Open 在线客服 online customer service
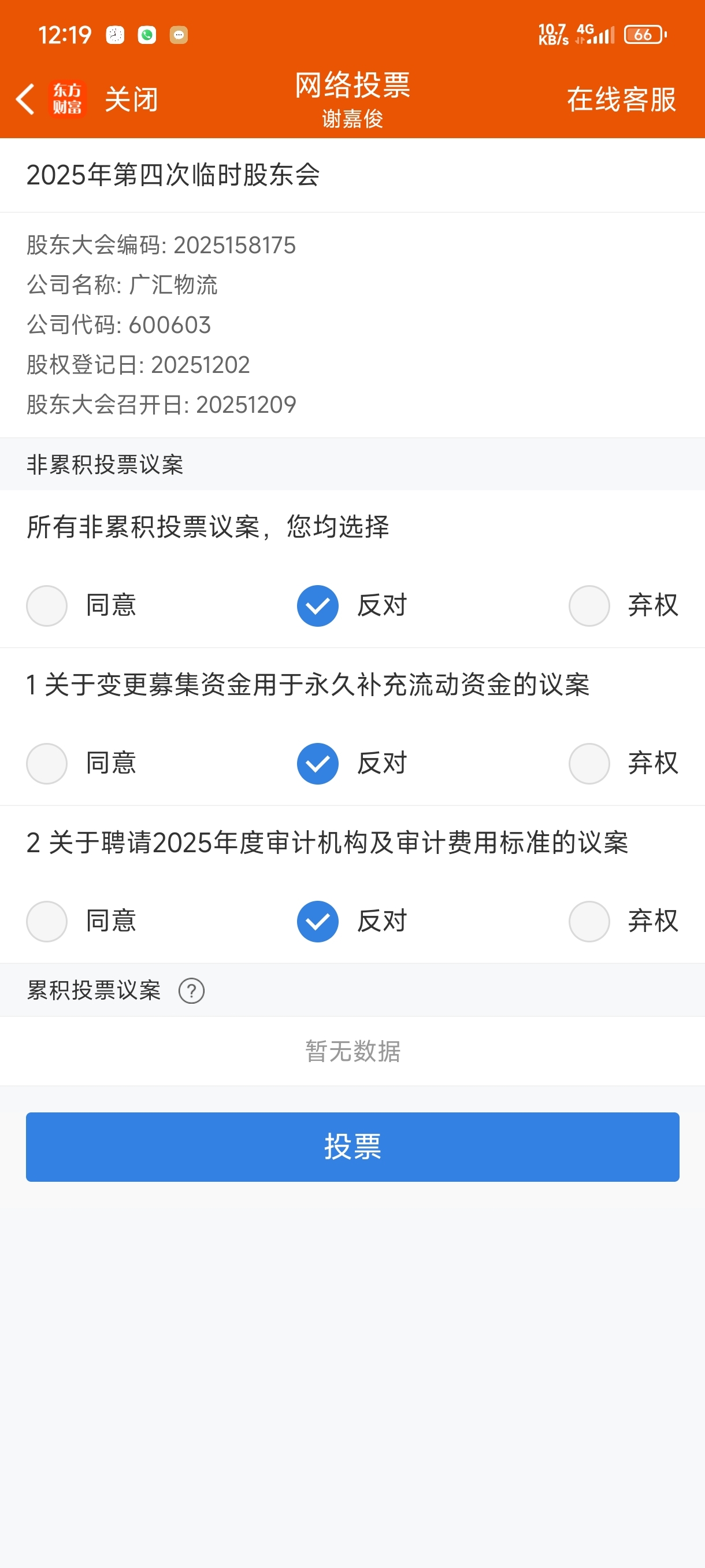 point(621,99)
